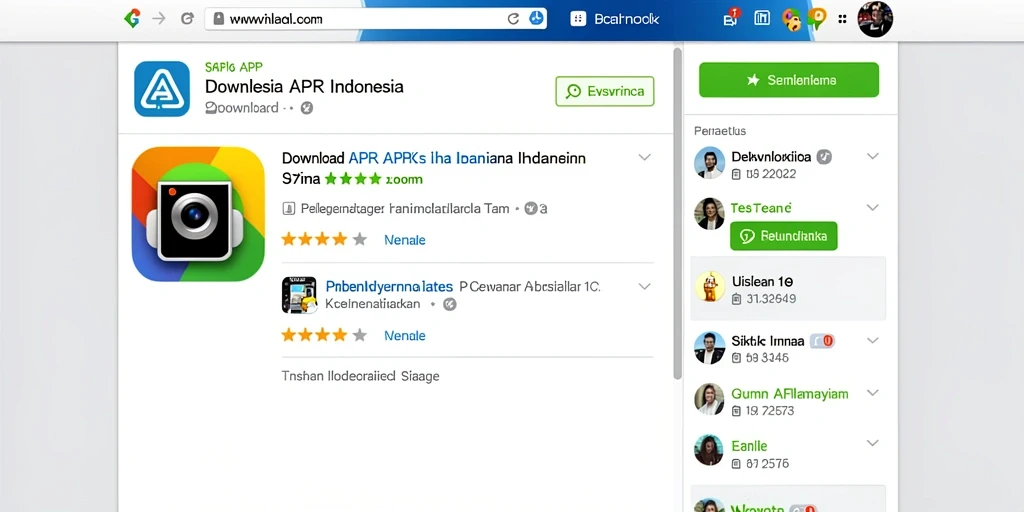The width and height of the screenshot is (1024, 512).
Task: Go forward with the browser arrow
Action: pos(159,19)
